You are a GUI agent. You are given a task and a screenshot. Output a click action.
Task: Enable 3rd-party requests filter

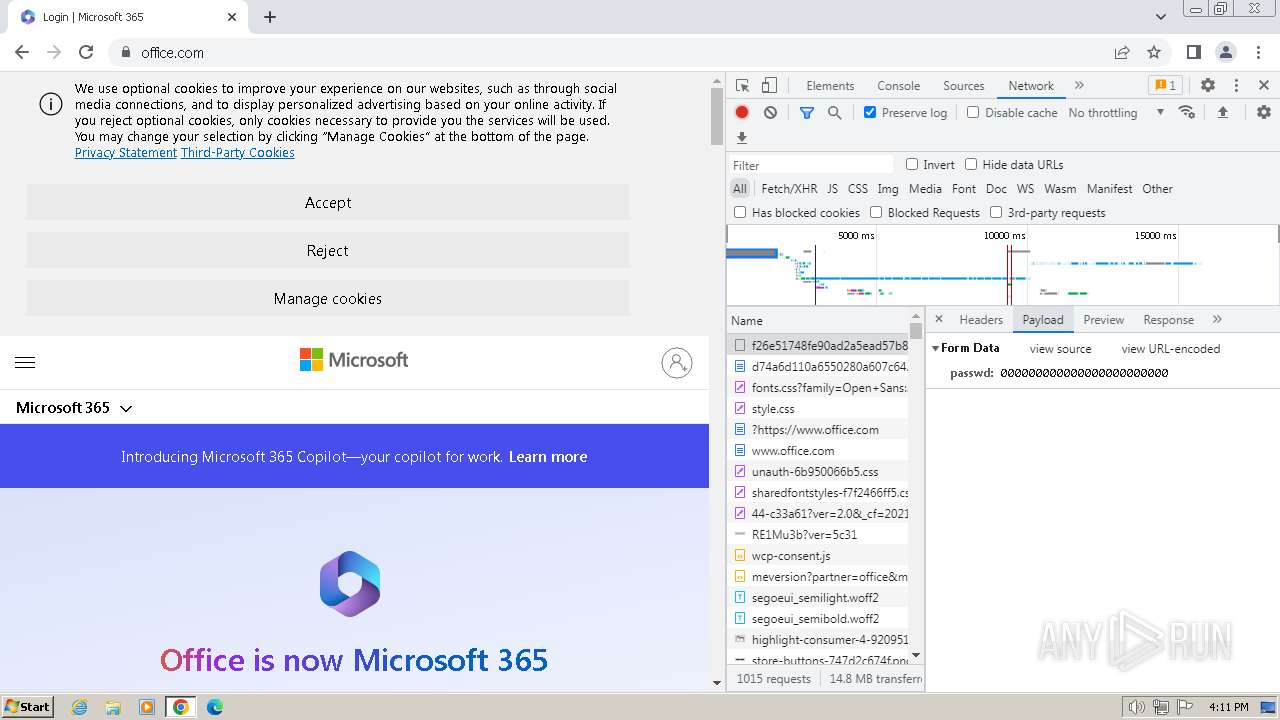[996, 212]
